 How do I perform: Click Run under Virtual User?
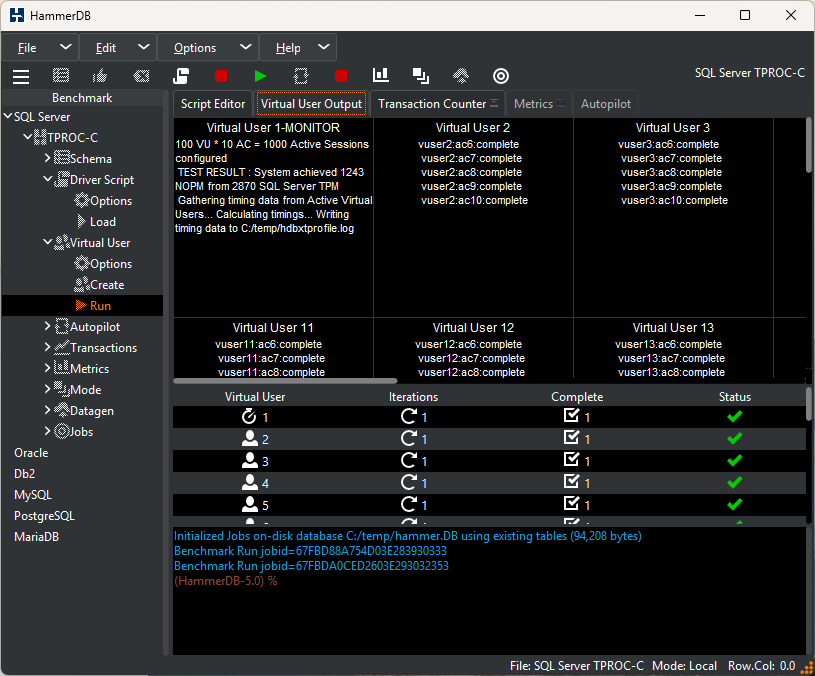(x=100, y=306)
